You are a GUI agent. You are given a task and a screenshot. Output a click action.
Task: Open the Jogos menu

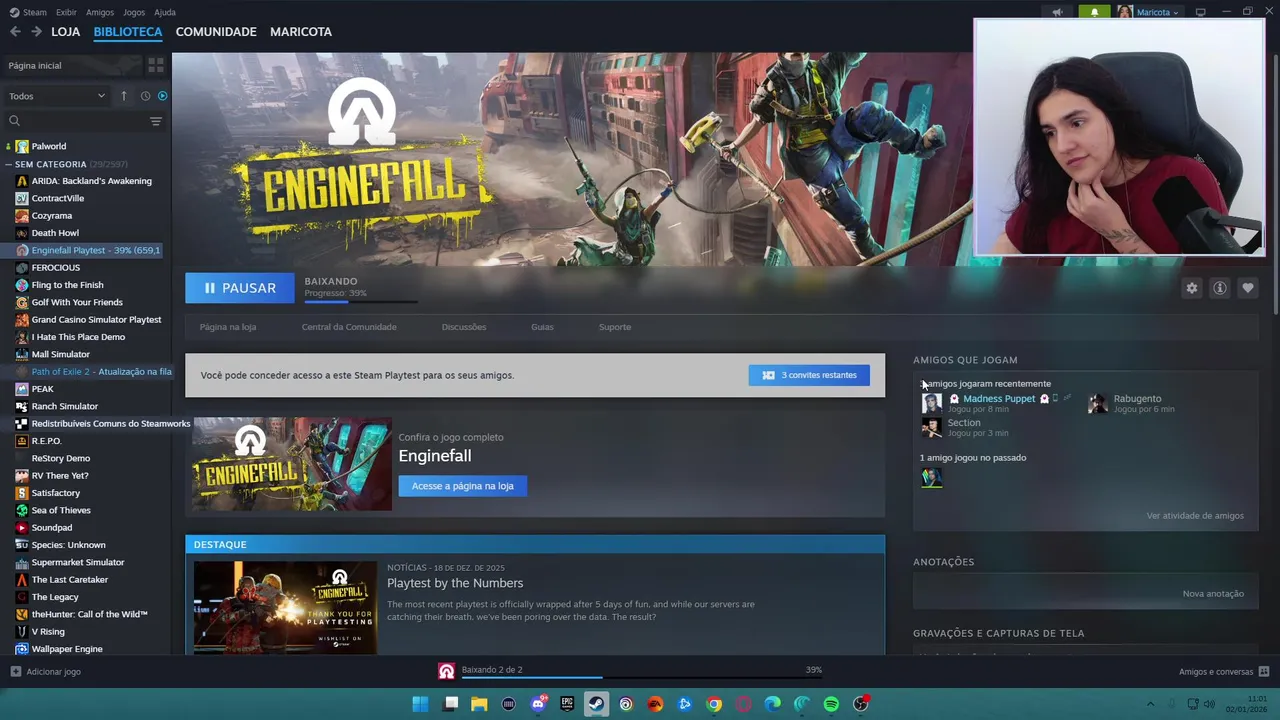(133, 12)
